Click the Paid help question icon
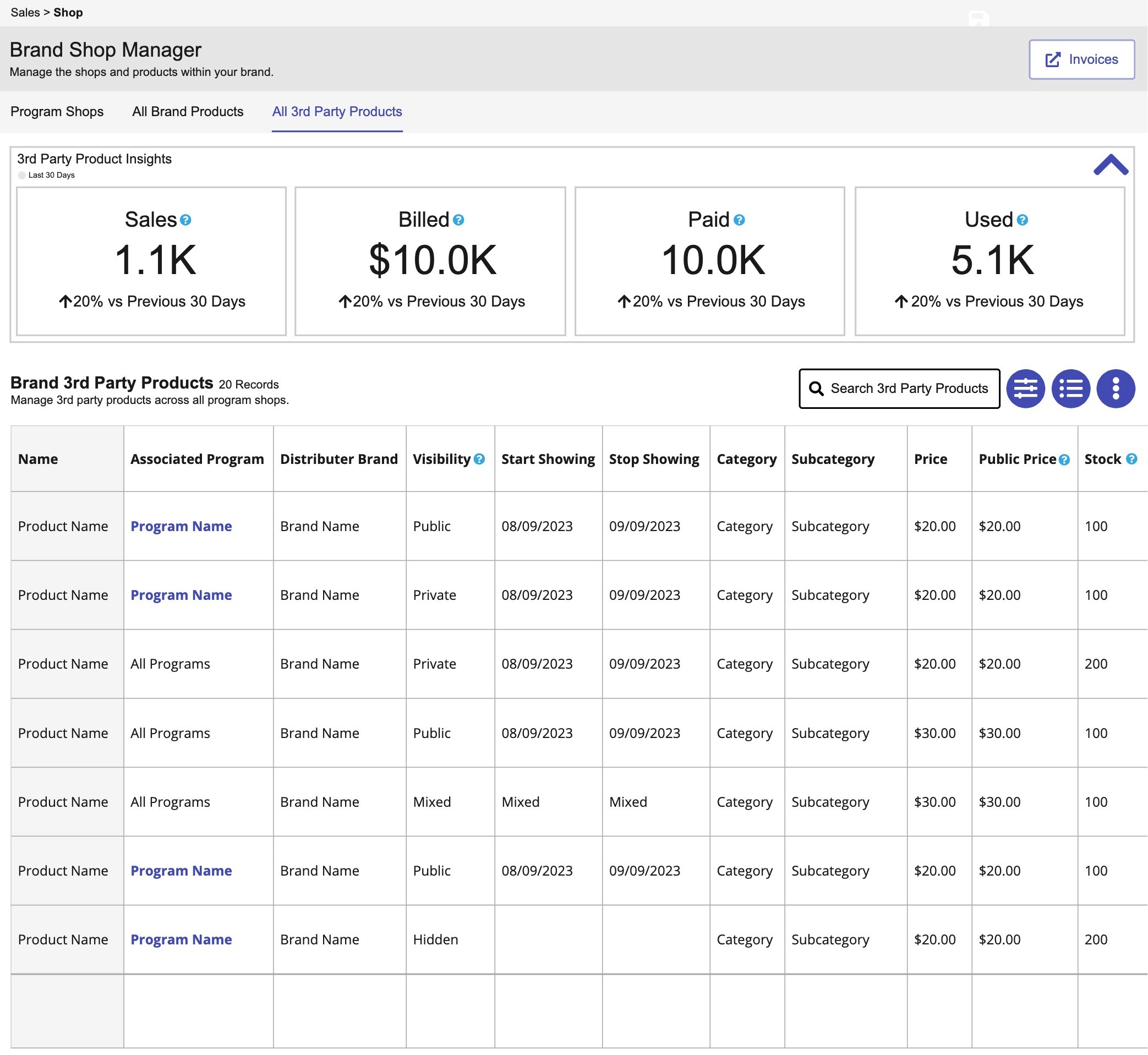The image size is (1148, 1055). (739, 220)
